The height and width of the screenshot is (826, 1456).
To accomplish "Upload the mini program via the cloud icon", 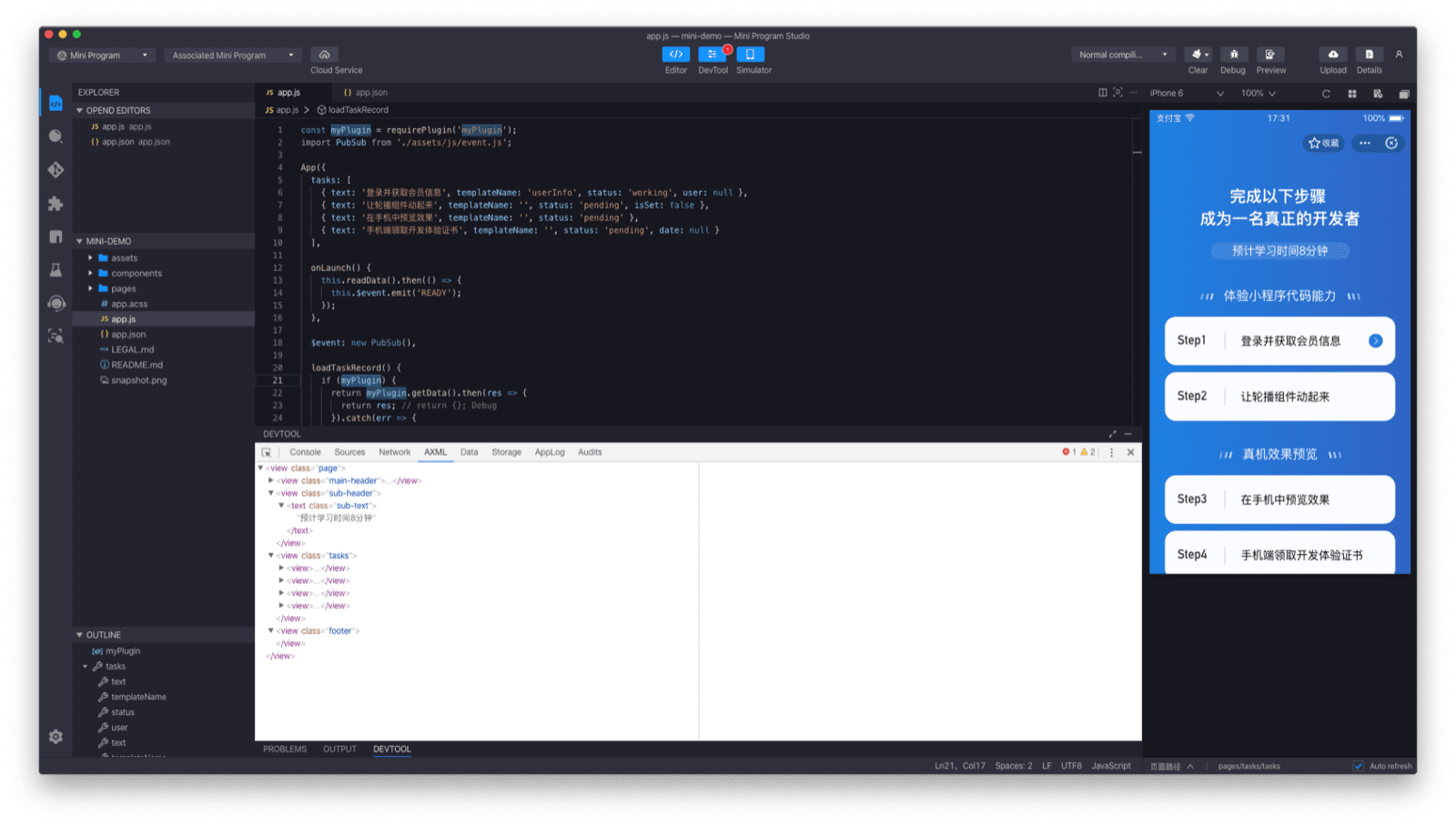I will (x=1332, y=56).
